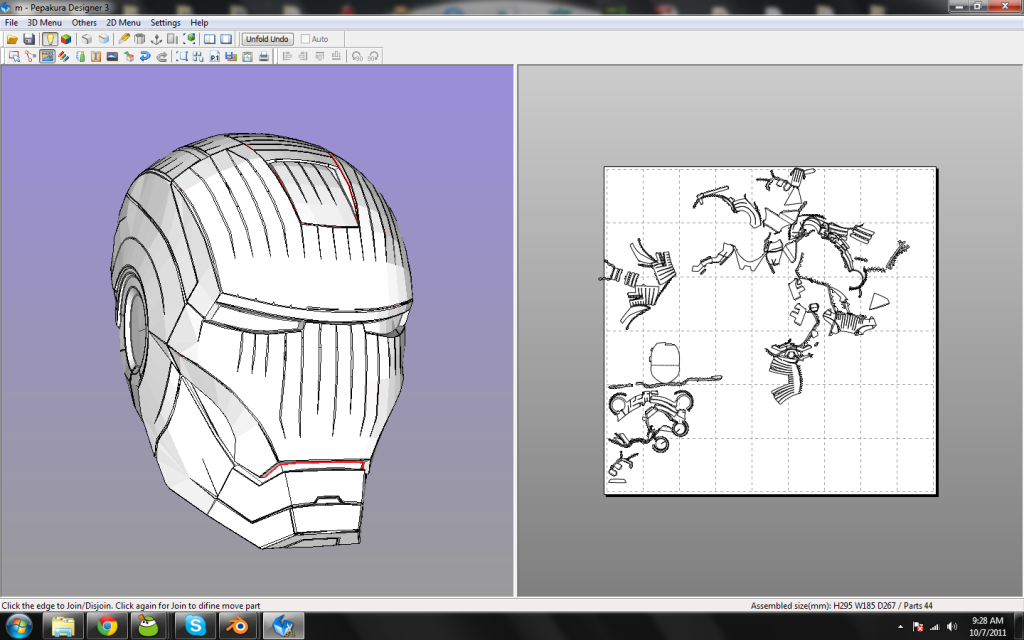Click the align top icon
The image size is (1024, 640).
pos(319,56)
